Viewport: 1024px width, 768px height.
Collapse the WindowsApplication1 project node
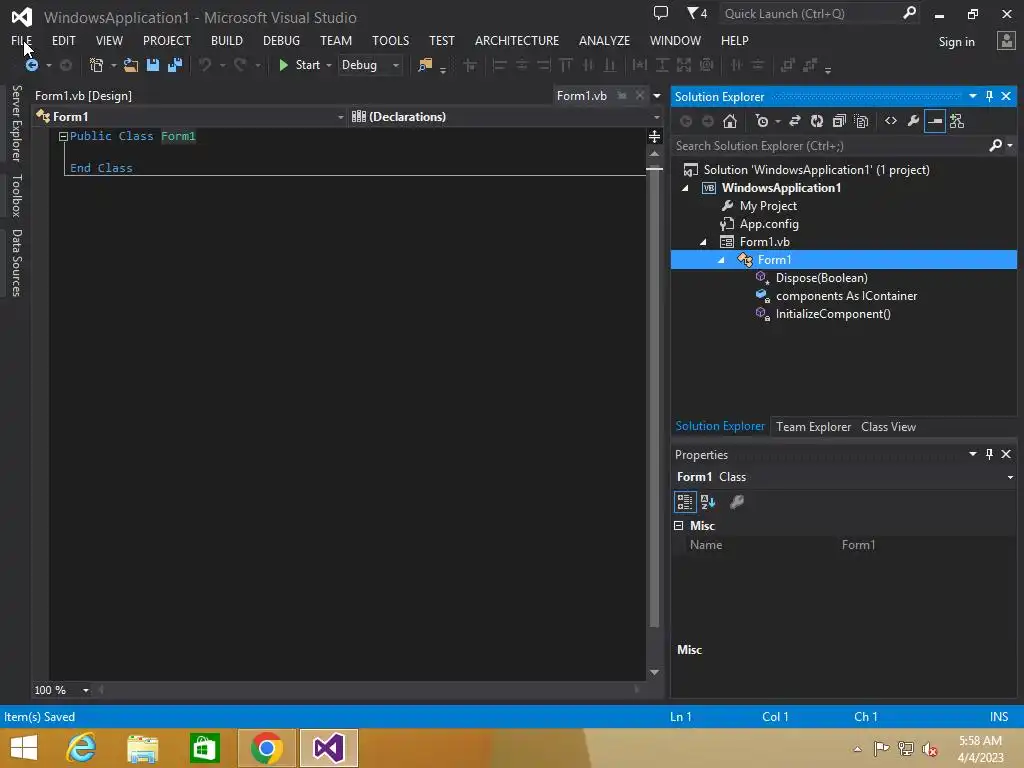[x=685, y=188]
